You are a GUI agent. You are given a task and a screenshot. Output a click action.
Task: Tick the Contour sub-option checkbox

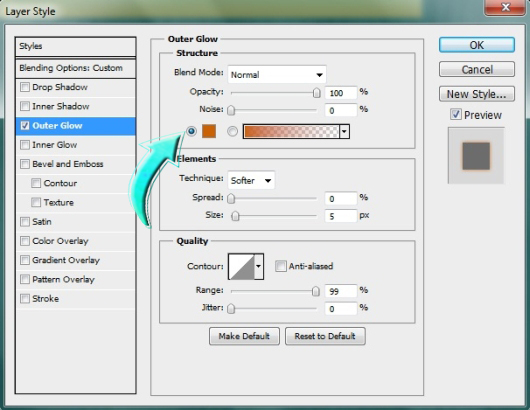(x=36, y=183)
